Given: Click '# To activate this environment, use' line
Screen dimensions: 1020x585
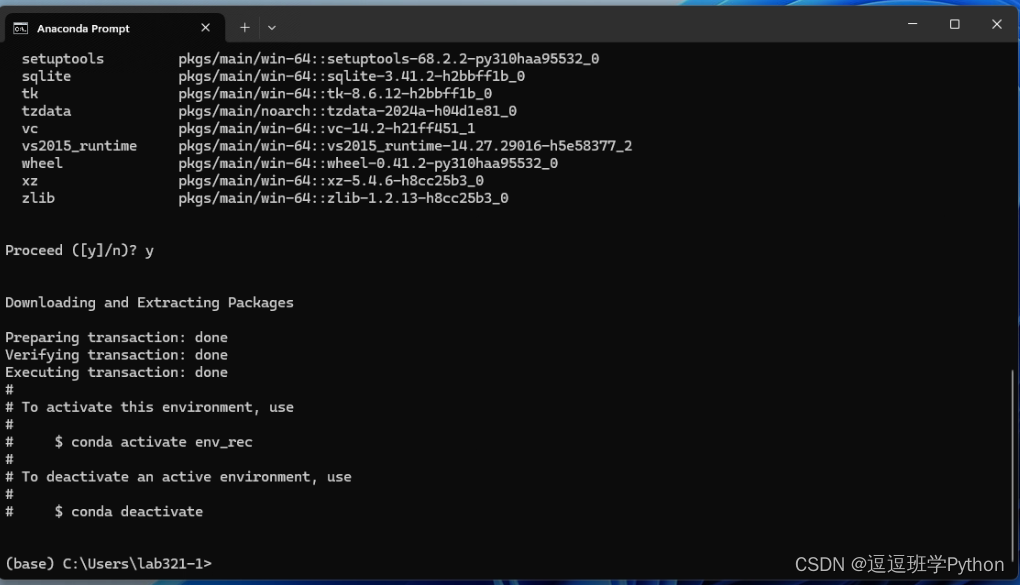Looking at the screenshot, I should point(150,407).
